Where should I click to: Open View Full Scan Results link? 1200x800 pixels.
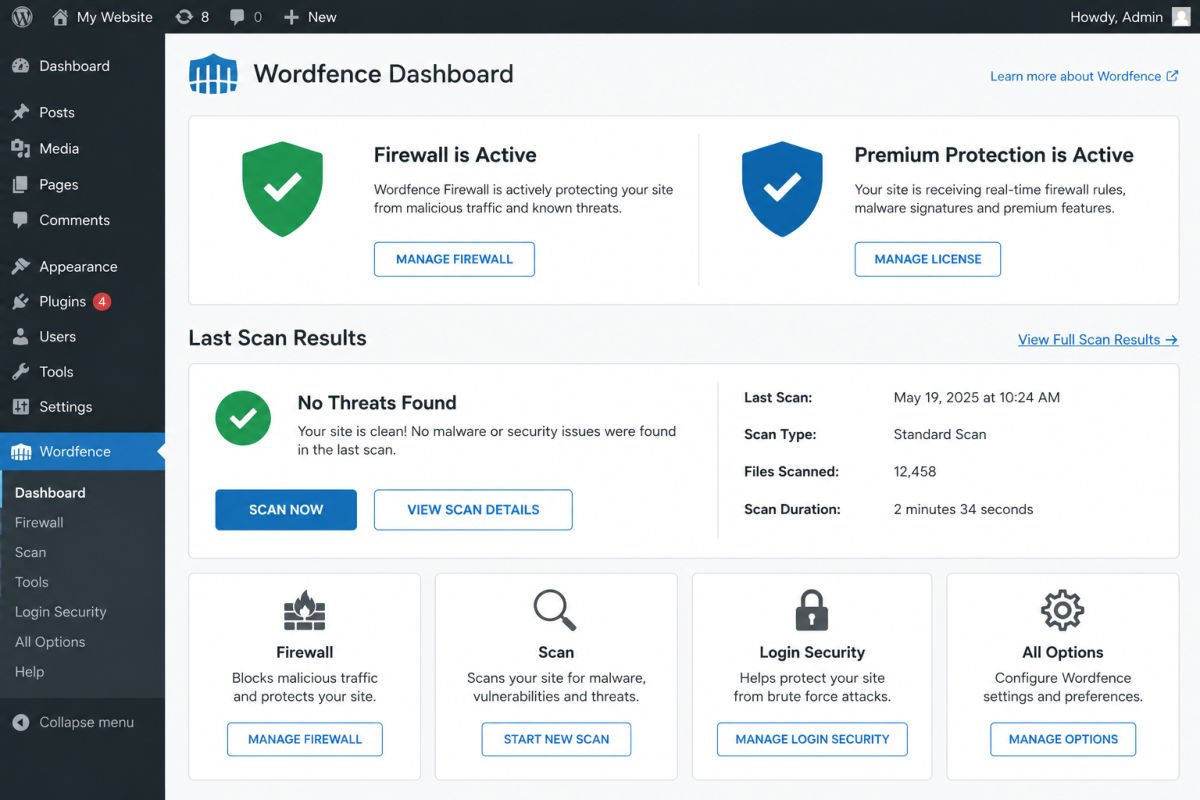pos(1098,340)
